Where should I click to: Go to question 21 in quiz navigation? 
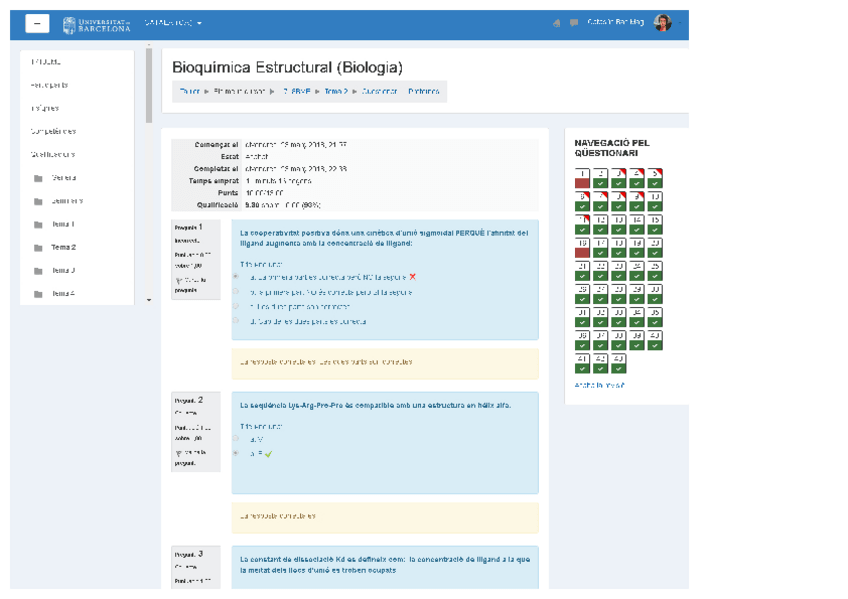click(582, 271)
